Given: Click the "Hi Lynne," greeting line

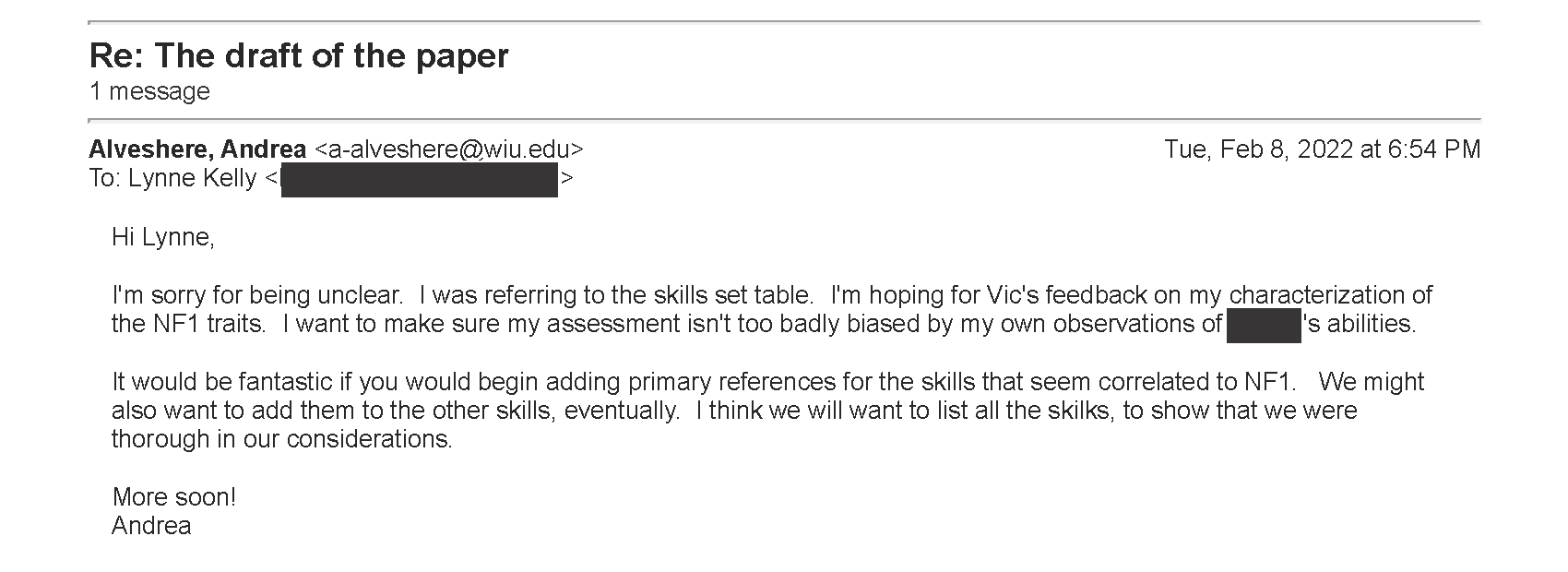Looking at the screenshot, I should [163, 238].
